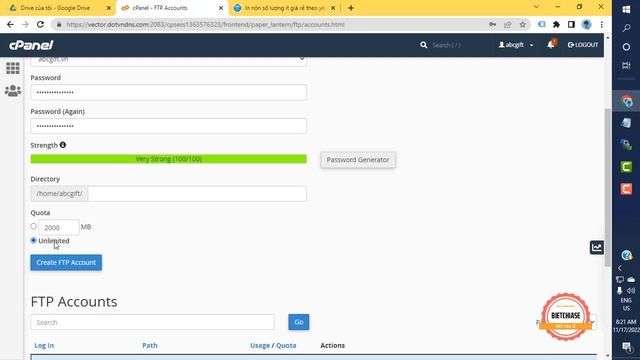This screenshot has height=360, width=640.
Task: Bookmark this page with star icon
Action: pos(522,24)
